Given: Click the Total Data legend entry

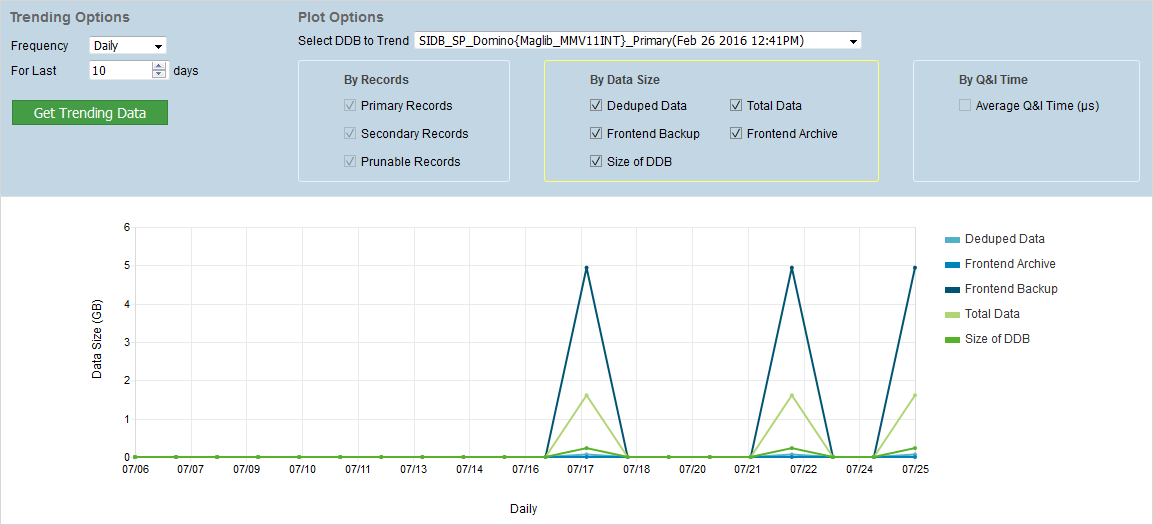Looking at the screenshot, I should click(x=992, y=314).
